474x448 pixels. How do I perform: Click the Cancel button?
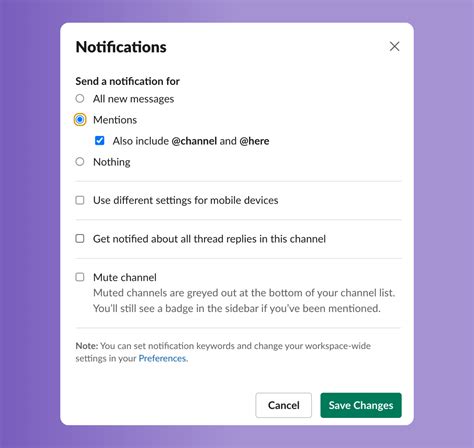[284, 405]
